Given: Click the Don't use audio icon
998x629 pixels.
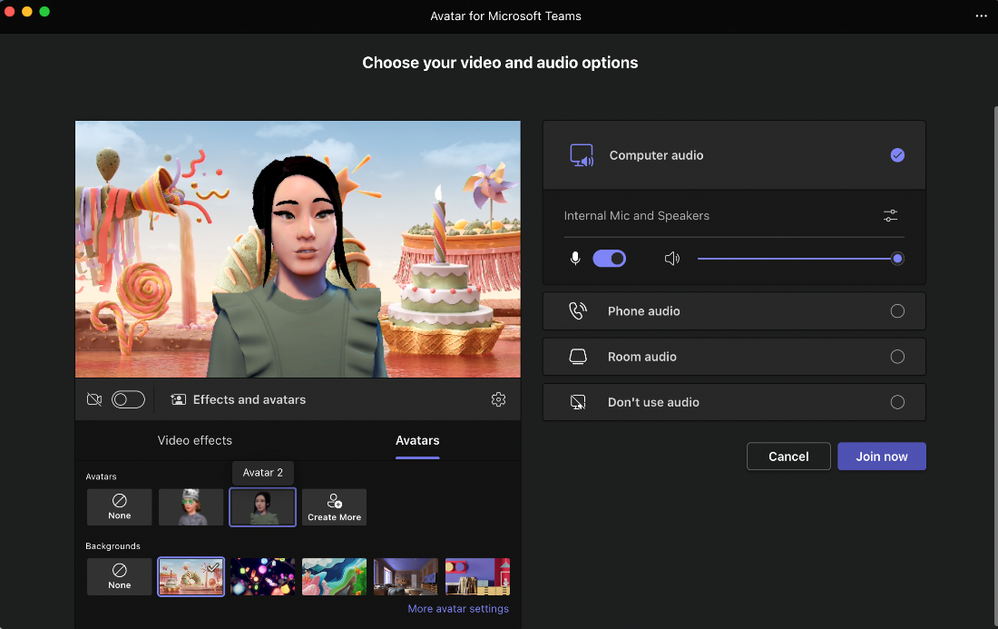Looking at the screenshot, I should tap(578, 402).
